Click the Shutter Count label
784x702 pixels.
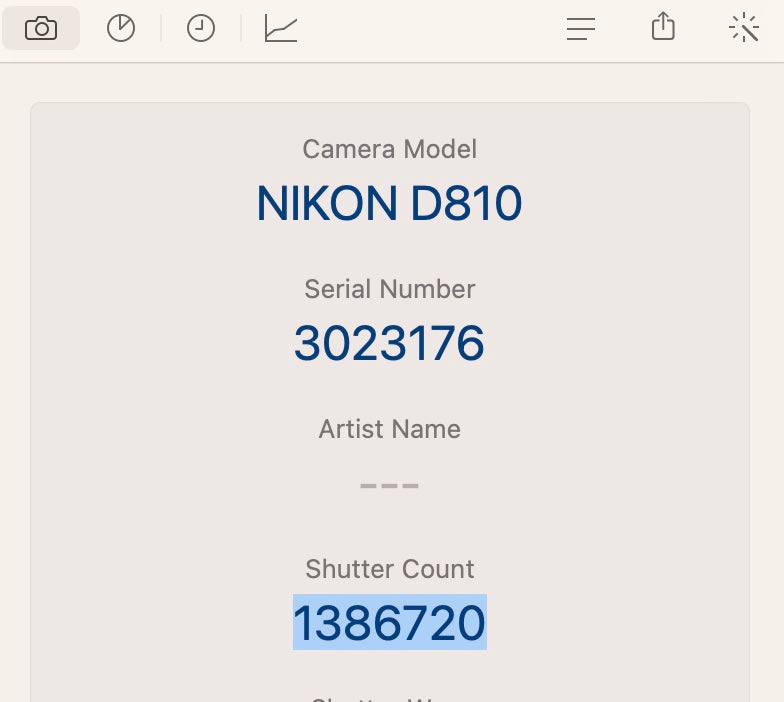coord(390,569)
